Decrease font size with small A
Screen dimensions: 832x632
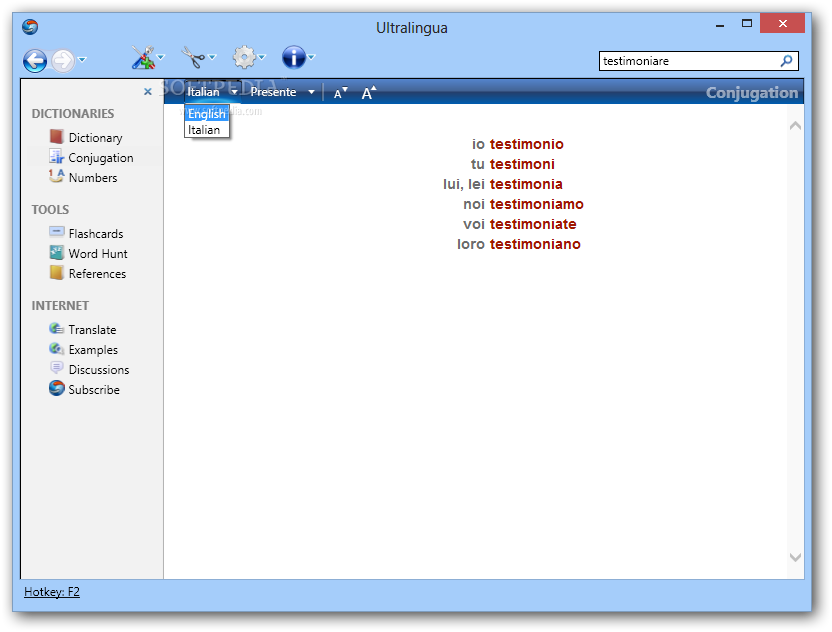(x=340, y=93)
